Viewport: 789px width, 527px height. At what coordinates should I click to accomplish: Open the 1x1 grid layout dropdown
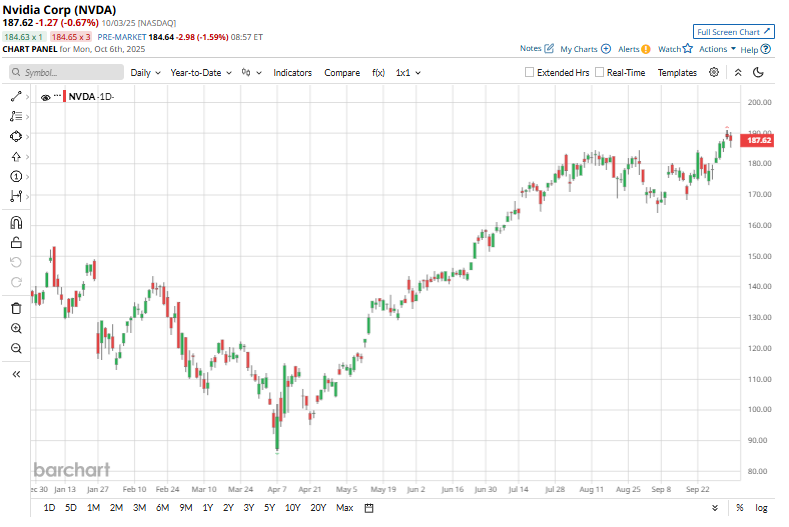pyautogui.click(x=408, y=72)
